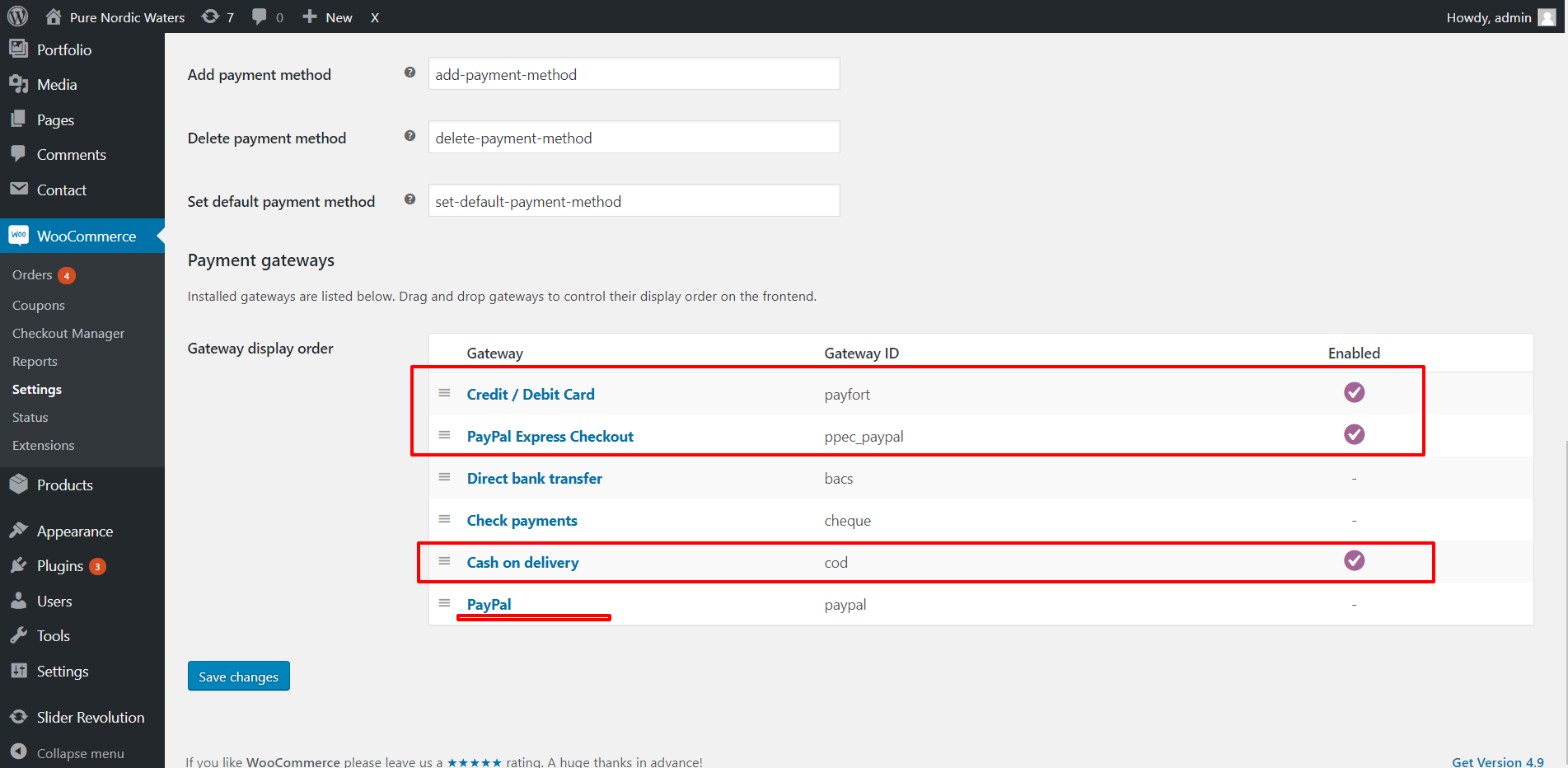Grab the drag handle for Credit / Debit Card
The height and width of the screenshot is (768, 1568).
[444, 393]
